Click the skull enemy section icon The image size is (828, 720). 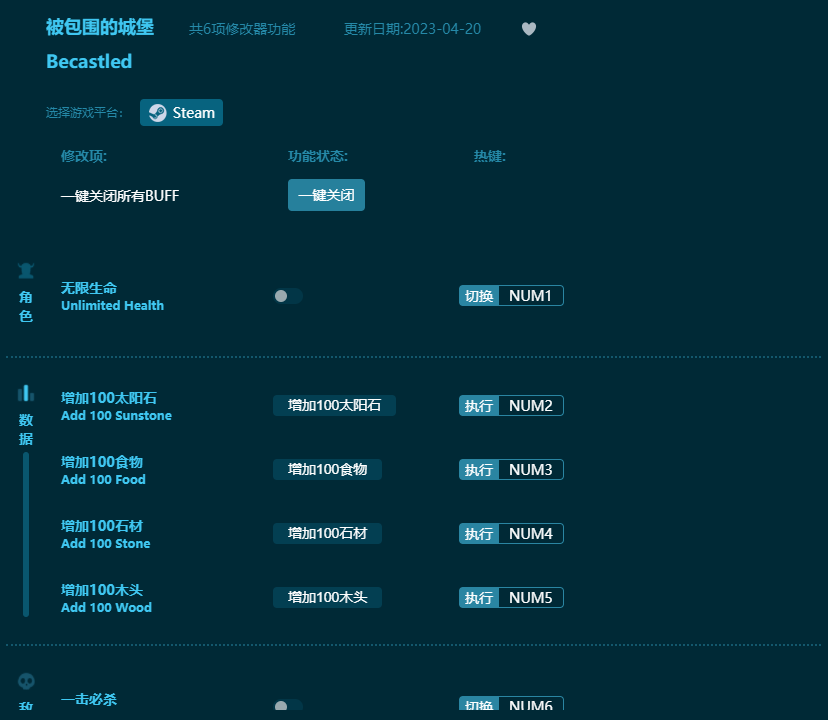coord(26,681)
